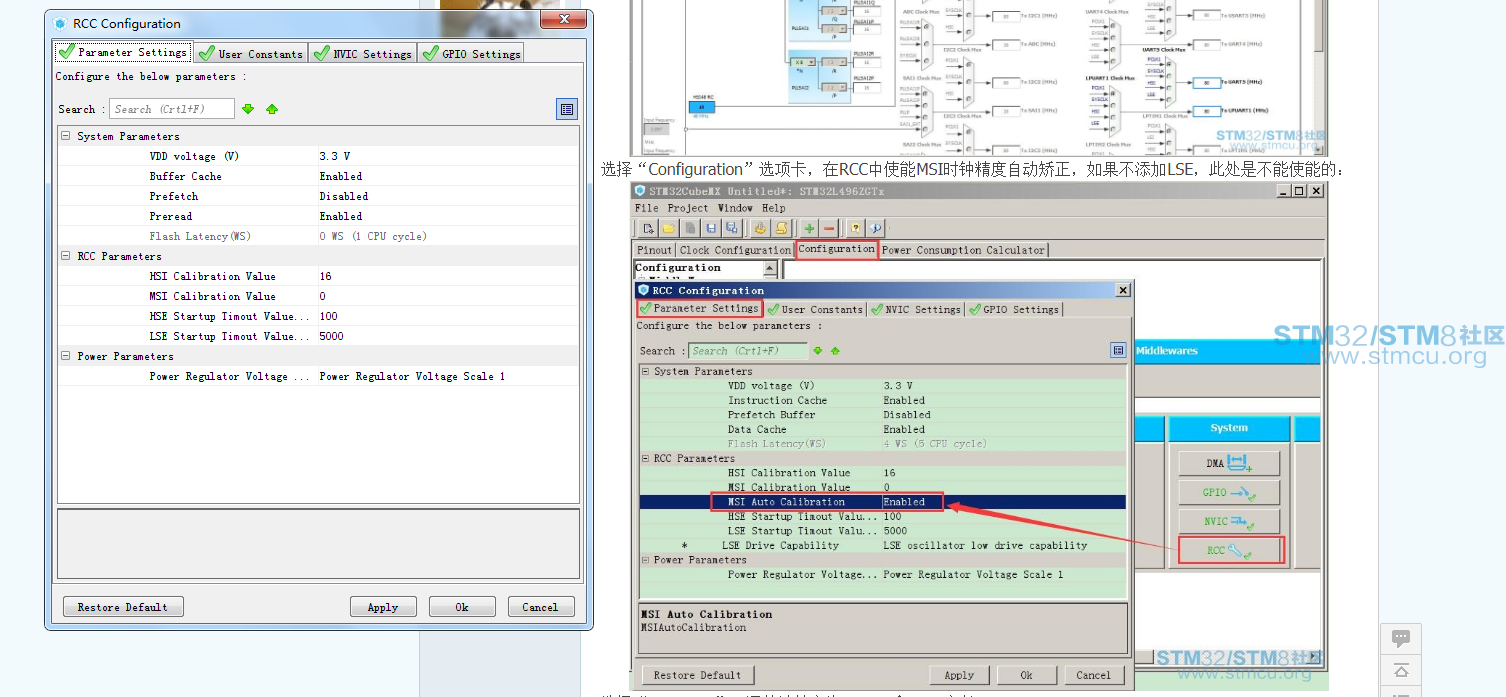Open the File menu in embedded STM32CubeMX window
The width and height of the screenshot is (1506, 697).
click(646, 208)
